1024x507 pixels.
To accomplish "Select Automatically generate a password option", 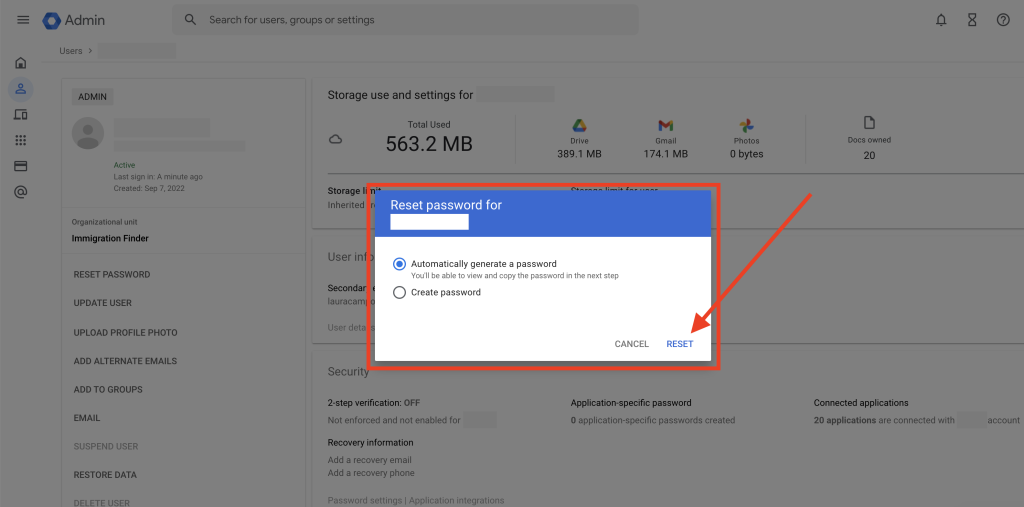I will point(400,264).
